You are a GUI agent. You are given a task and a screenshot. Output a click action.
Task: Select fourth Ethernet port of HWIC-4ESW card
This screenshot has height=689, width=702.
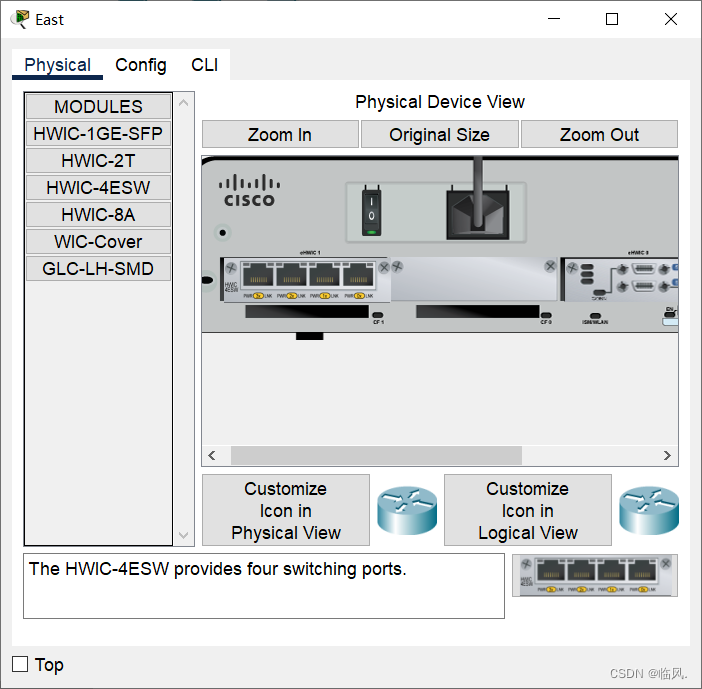pyautogui.click(x=358, y=274)
